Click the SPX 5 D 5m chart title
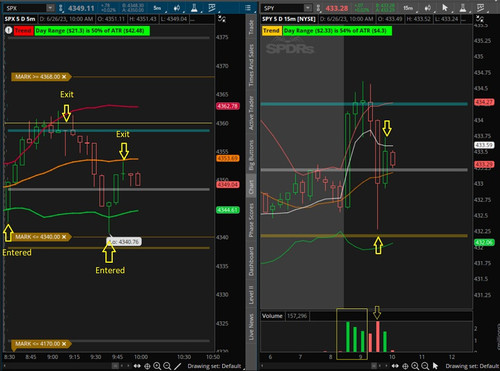This screenshot has width=500, height=371. pos(20,19)
